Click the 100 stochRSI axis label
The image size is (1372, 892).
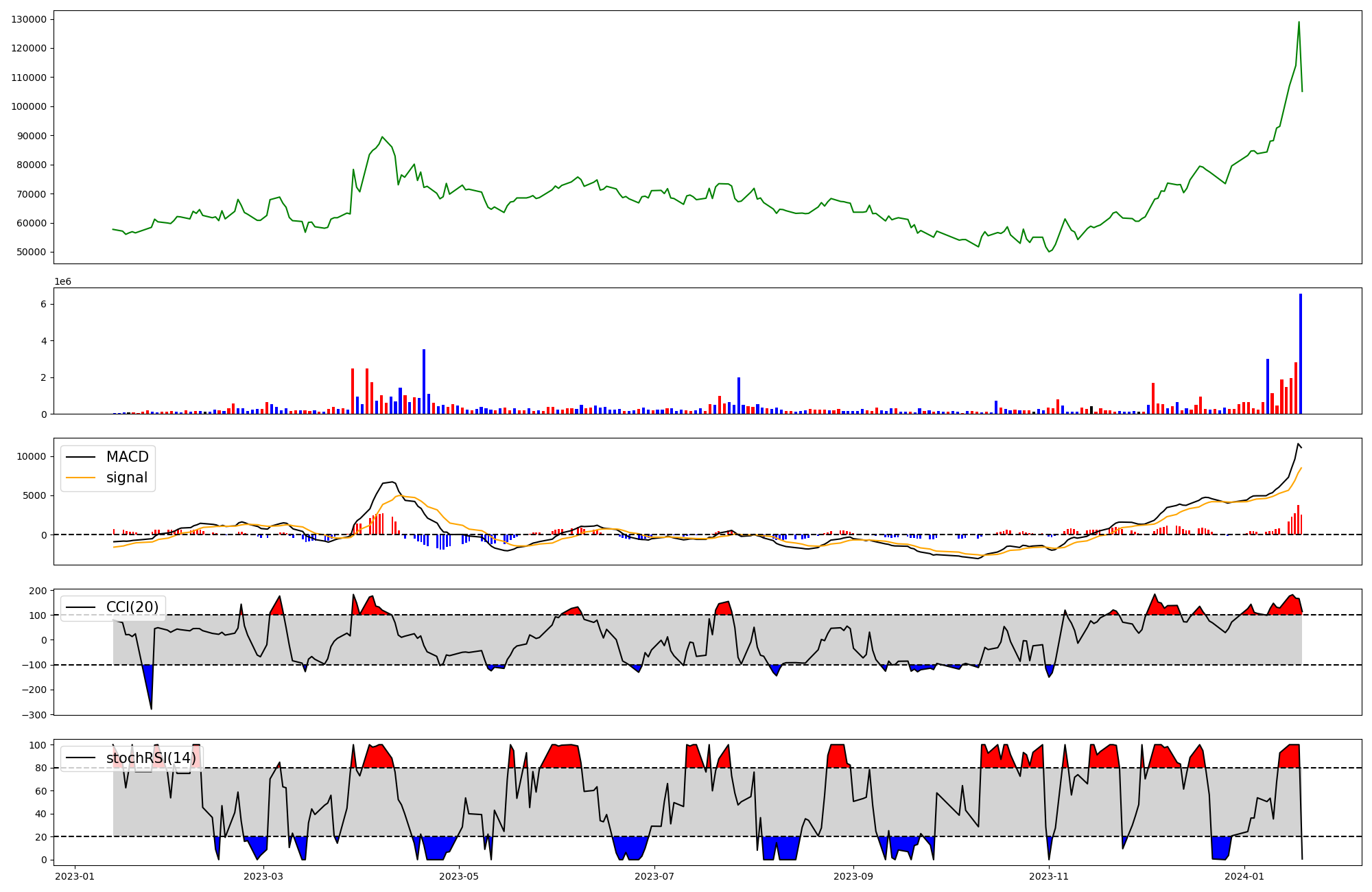(38, 745)
